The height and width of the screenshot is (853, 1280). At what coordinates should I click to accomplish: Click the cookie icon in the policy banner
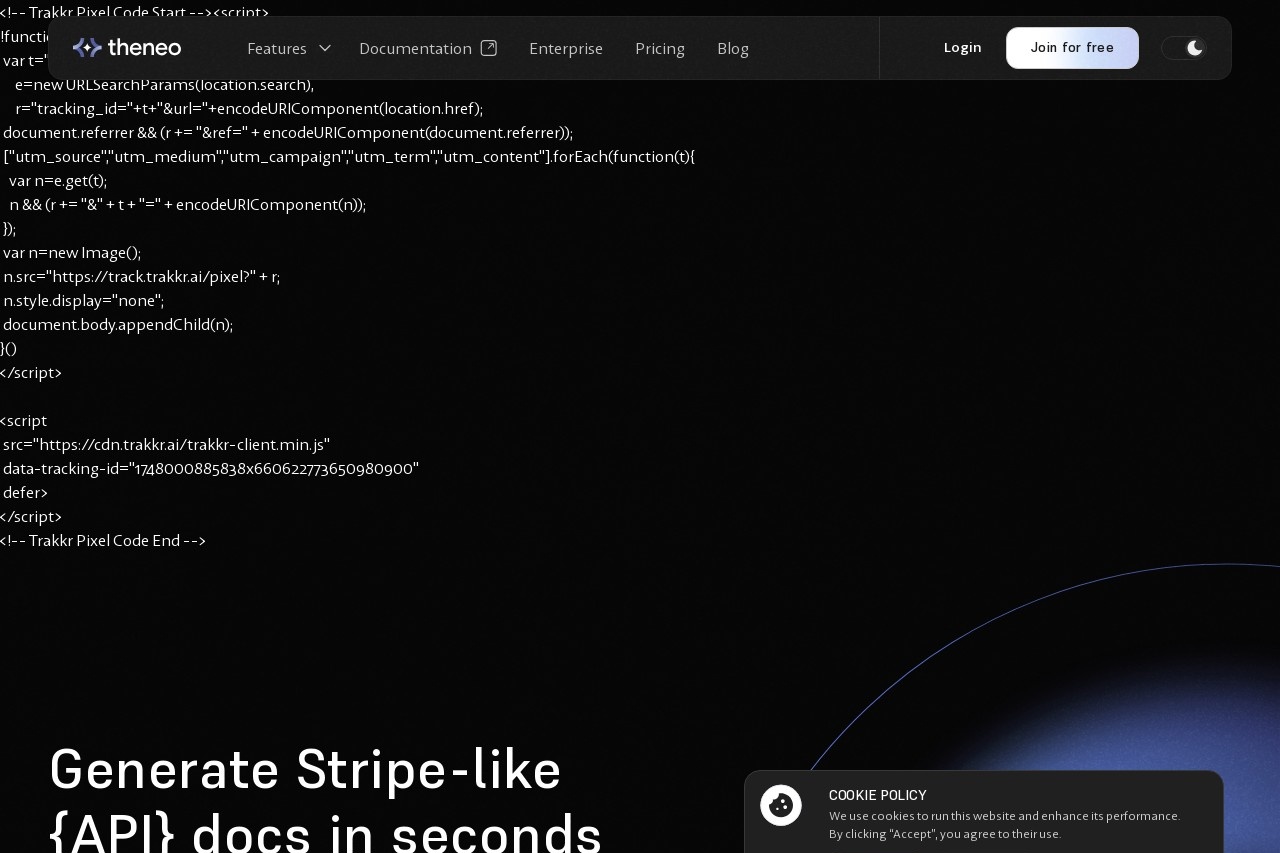pyautogui.click(x=781, y=805)
